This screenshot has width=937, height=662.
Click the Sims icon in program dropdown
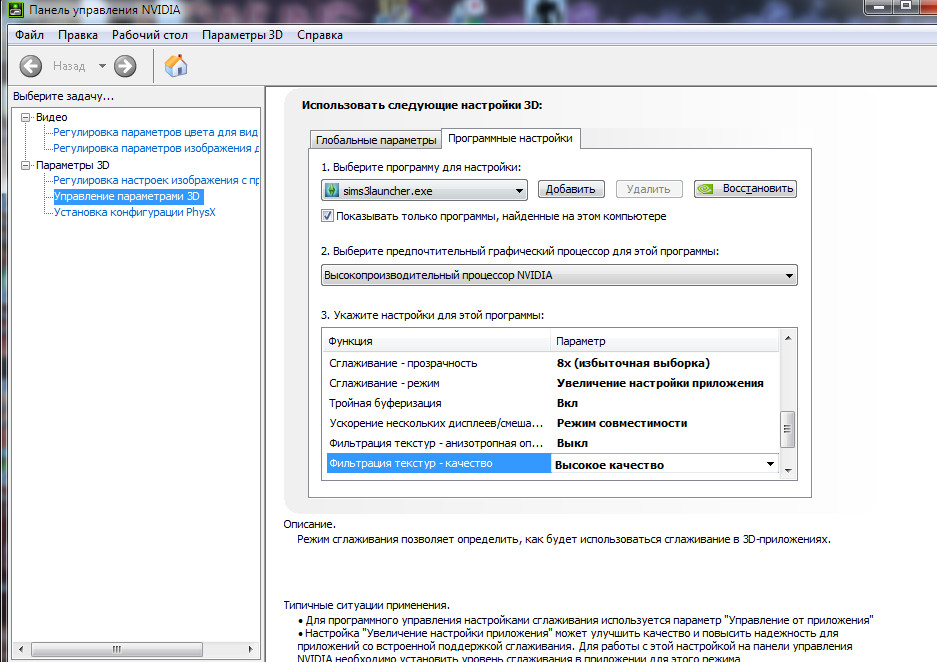[x=331, y=191]
